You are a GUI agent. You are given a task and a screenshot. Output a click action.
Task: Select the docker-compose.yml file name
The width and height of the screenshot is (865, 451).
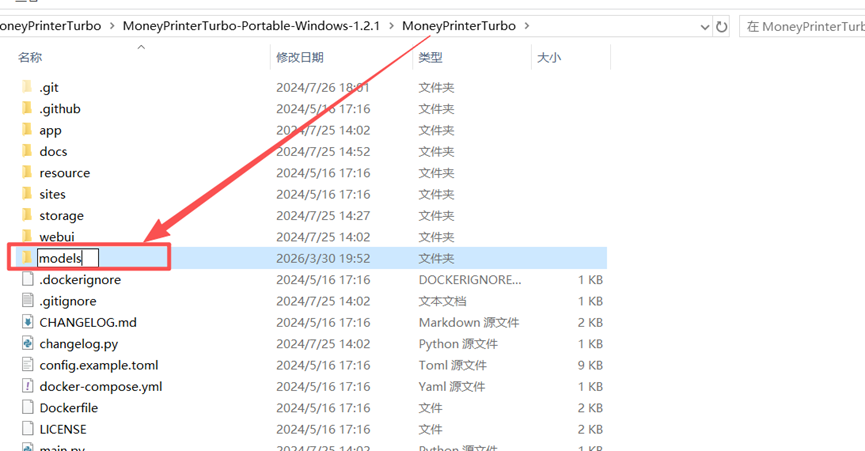[100, 386]
